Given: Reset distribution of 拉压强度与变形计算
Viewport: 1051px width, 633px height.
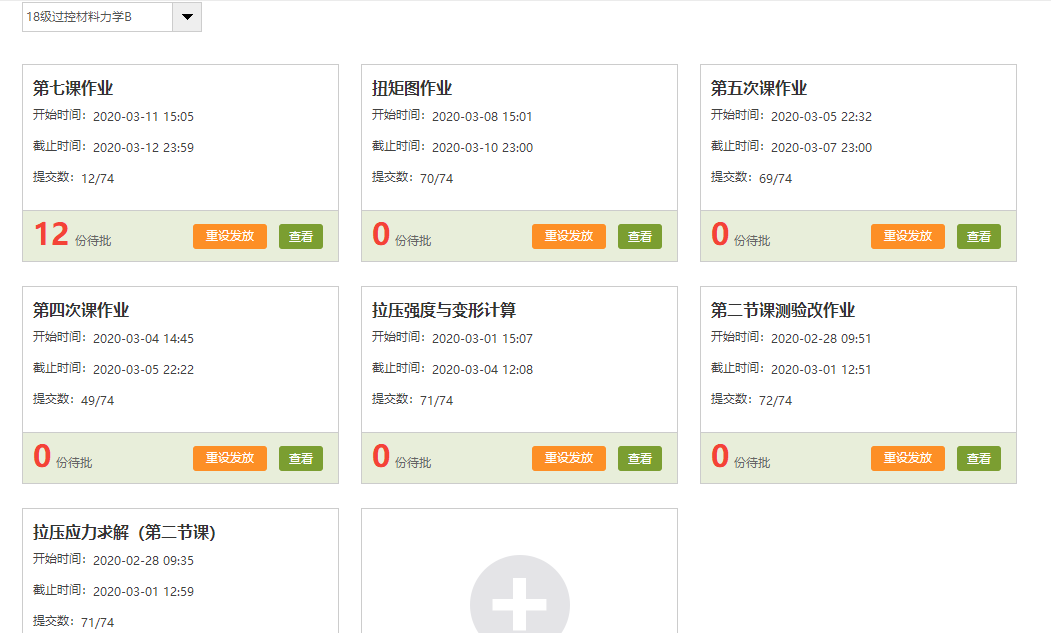Looking at the screenshot, I should pos(569,458).
